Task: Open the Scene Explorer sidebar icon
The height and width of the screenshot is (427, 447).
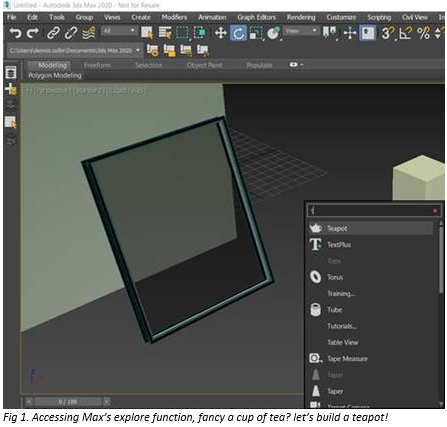Action: (11, 72)
